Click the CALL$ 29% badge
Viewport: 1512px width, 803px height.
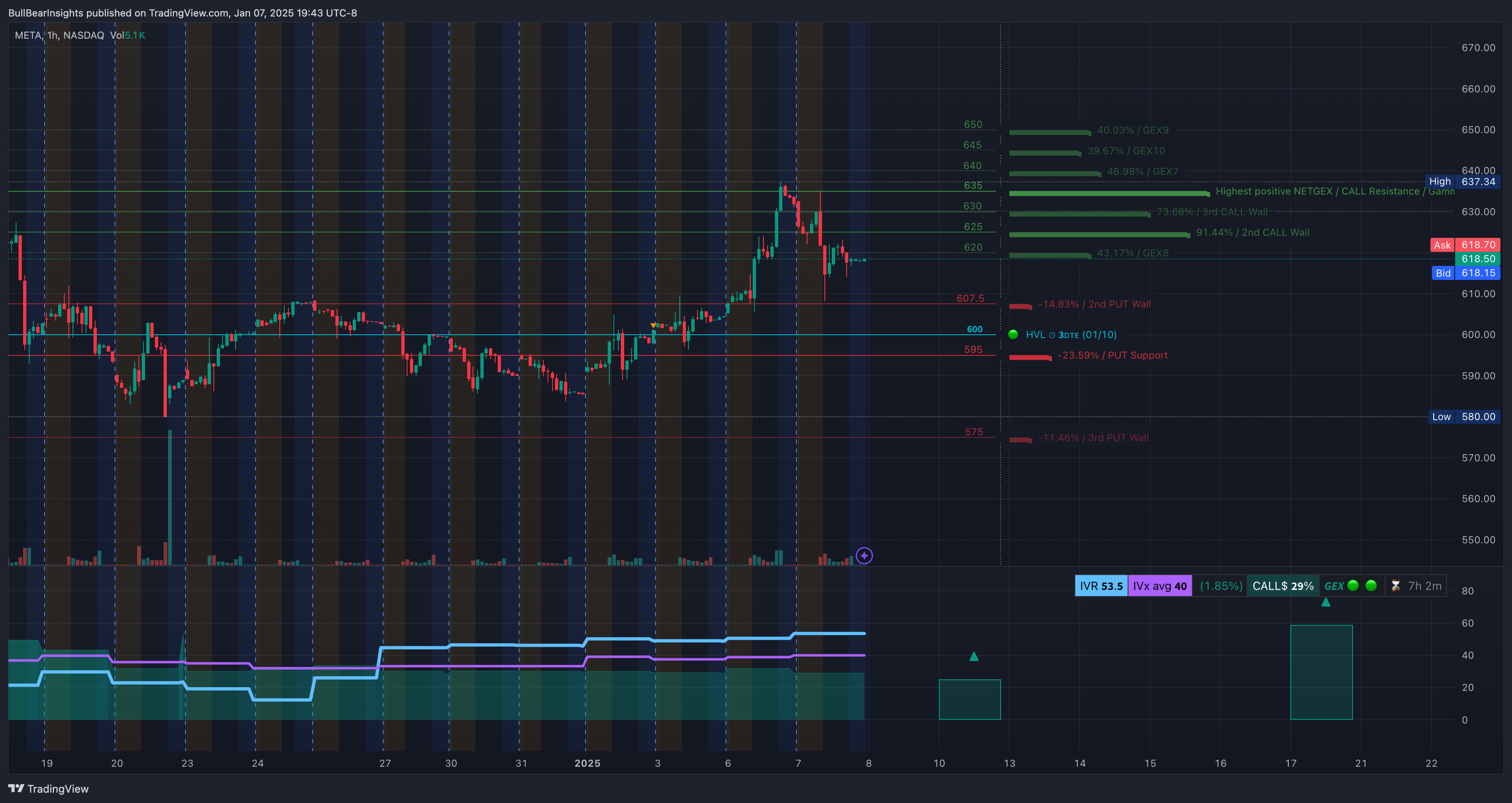click(x=1283, y=586)
